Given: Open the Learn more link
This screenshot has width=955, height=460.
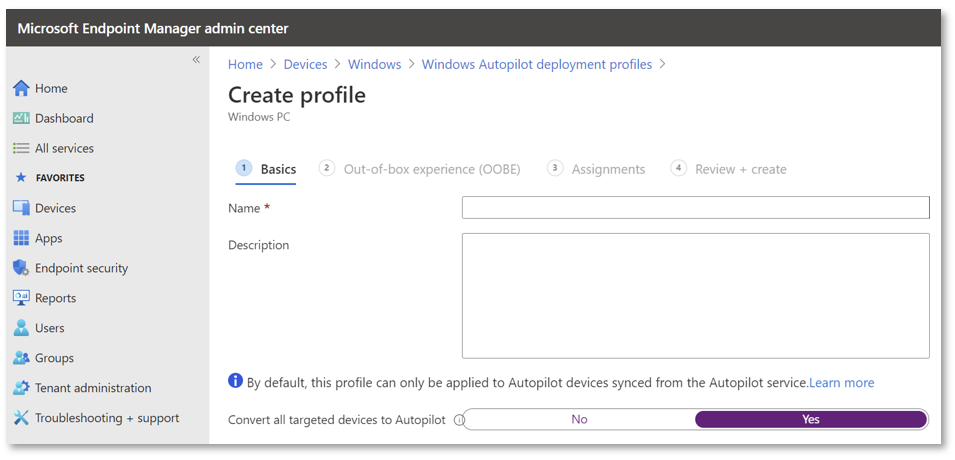Looking at the screenshot, I should pyautogui.click(x=842, y=383).
